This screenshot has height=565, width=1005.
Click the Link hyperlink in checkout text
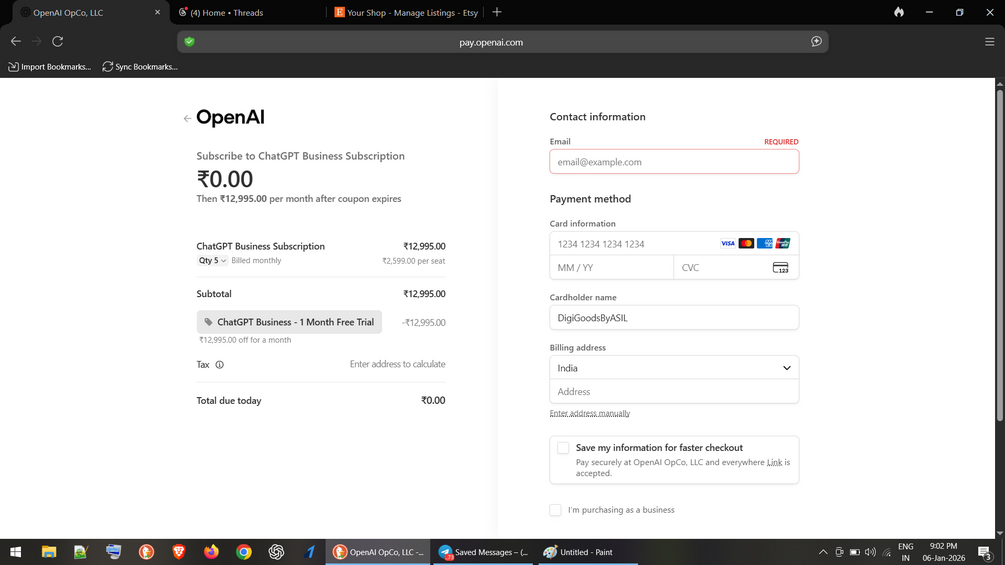coord(774,462)
